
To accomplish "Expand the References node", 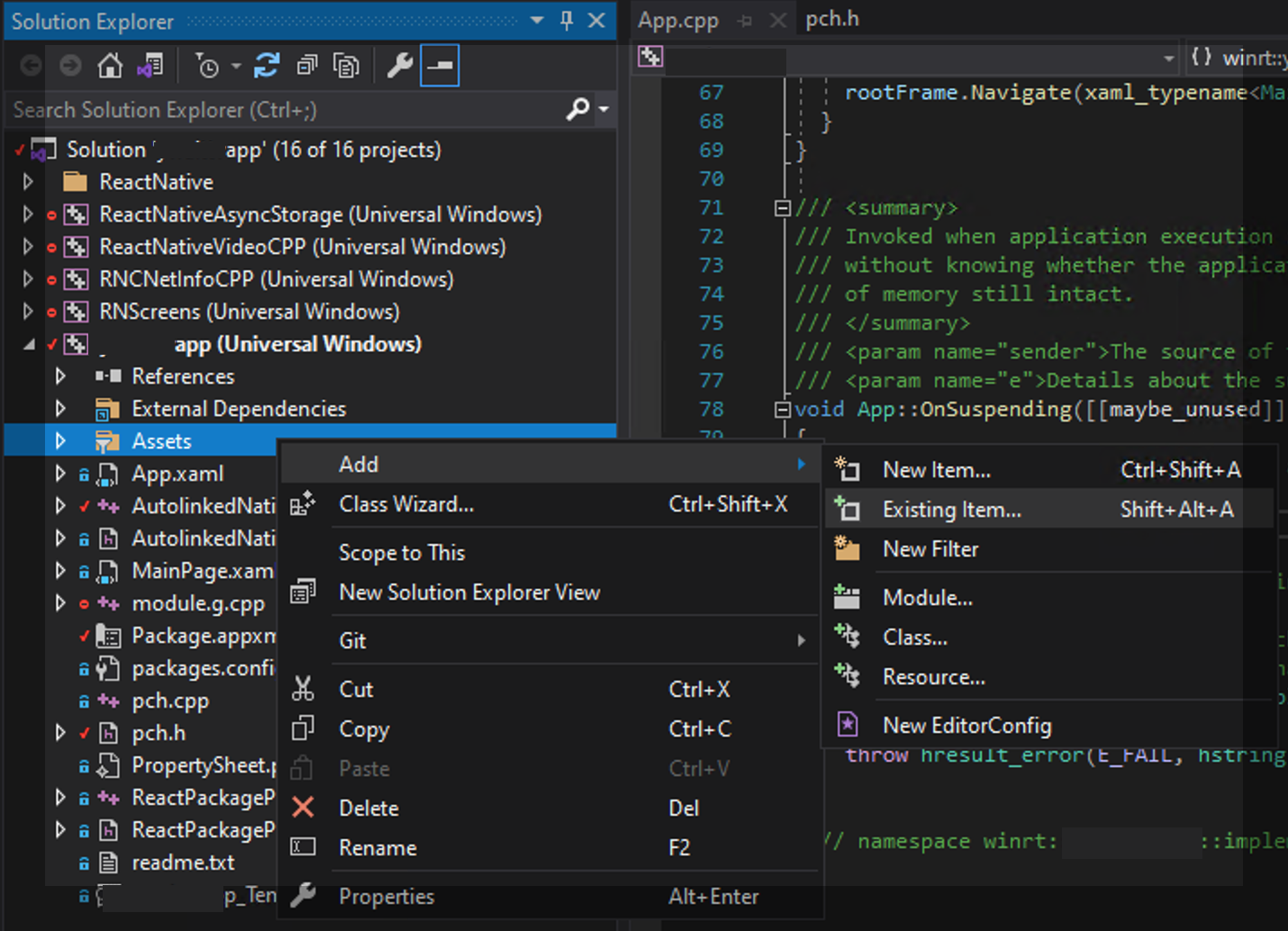I will click(x=59, y=375).
